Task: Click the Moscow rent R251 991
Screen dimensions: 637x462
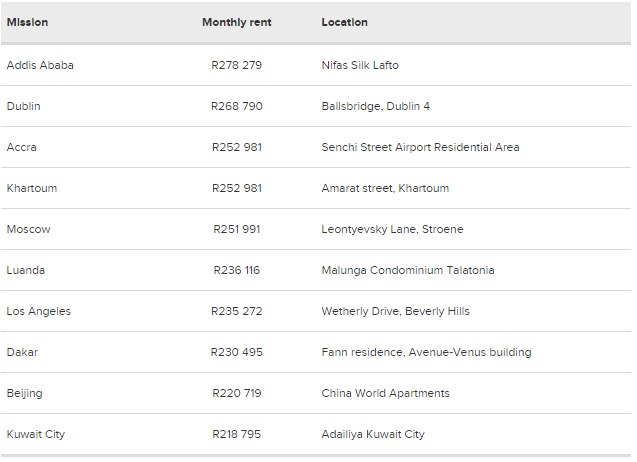Action: pyautogui.click(x=236, y=229)
